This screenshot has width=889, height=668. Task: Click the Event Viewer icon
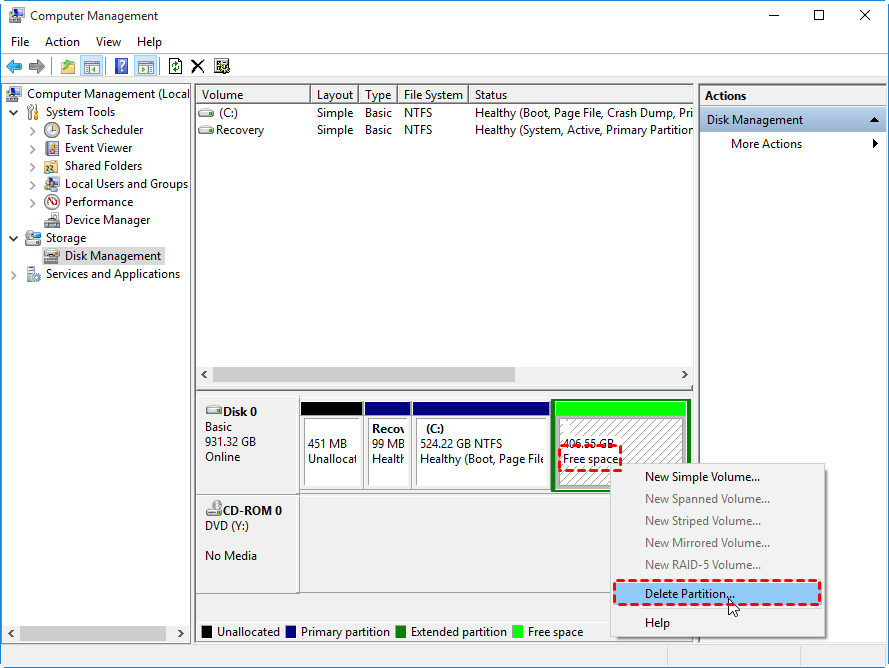click(52, 148)
